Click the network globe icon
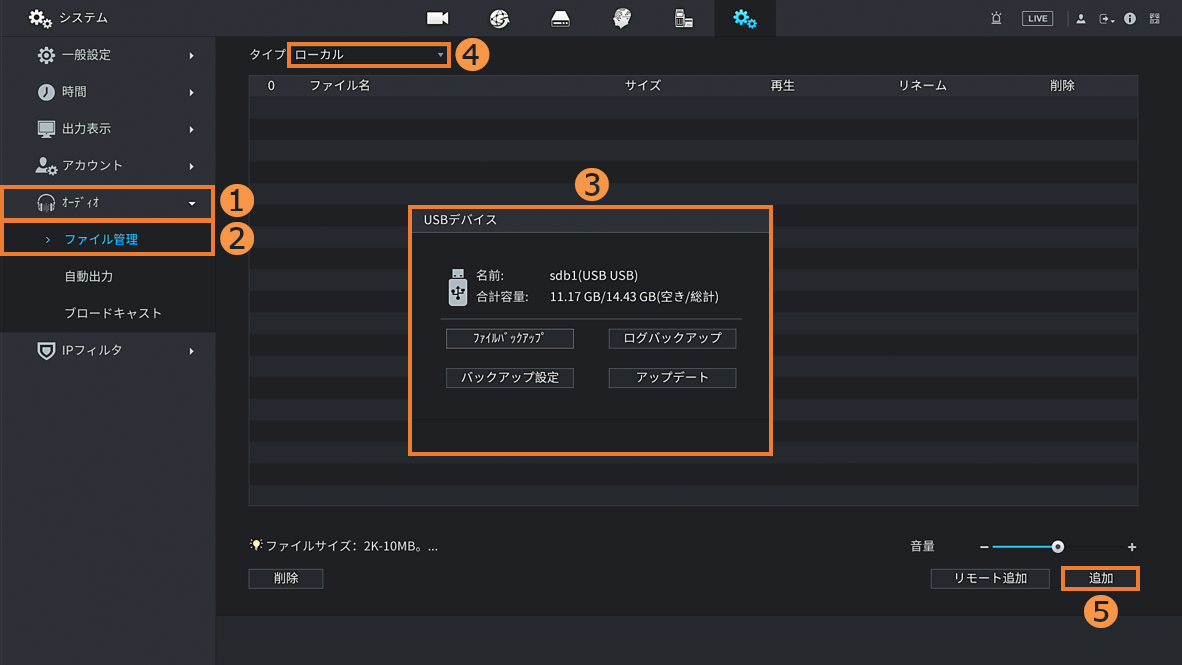 [499, 18]
